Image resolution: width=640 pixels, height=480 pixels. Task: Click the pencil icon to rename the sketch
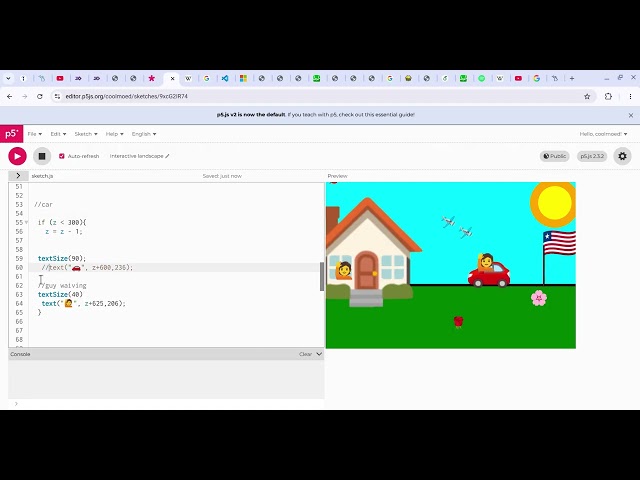tap(167, 156)
